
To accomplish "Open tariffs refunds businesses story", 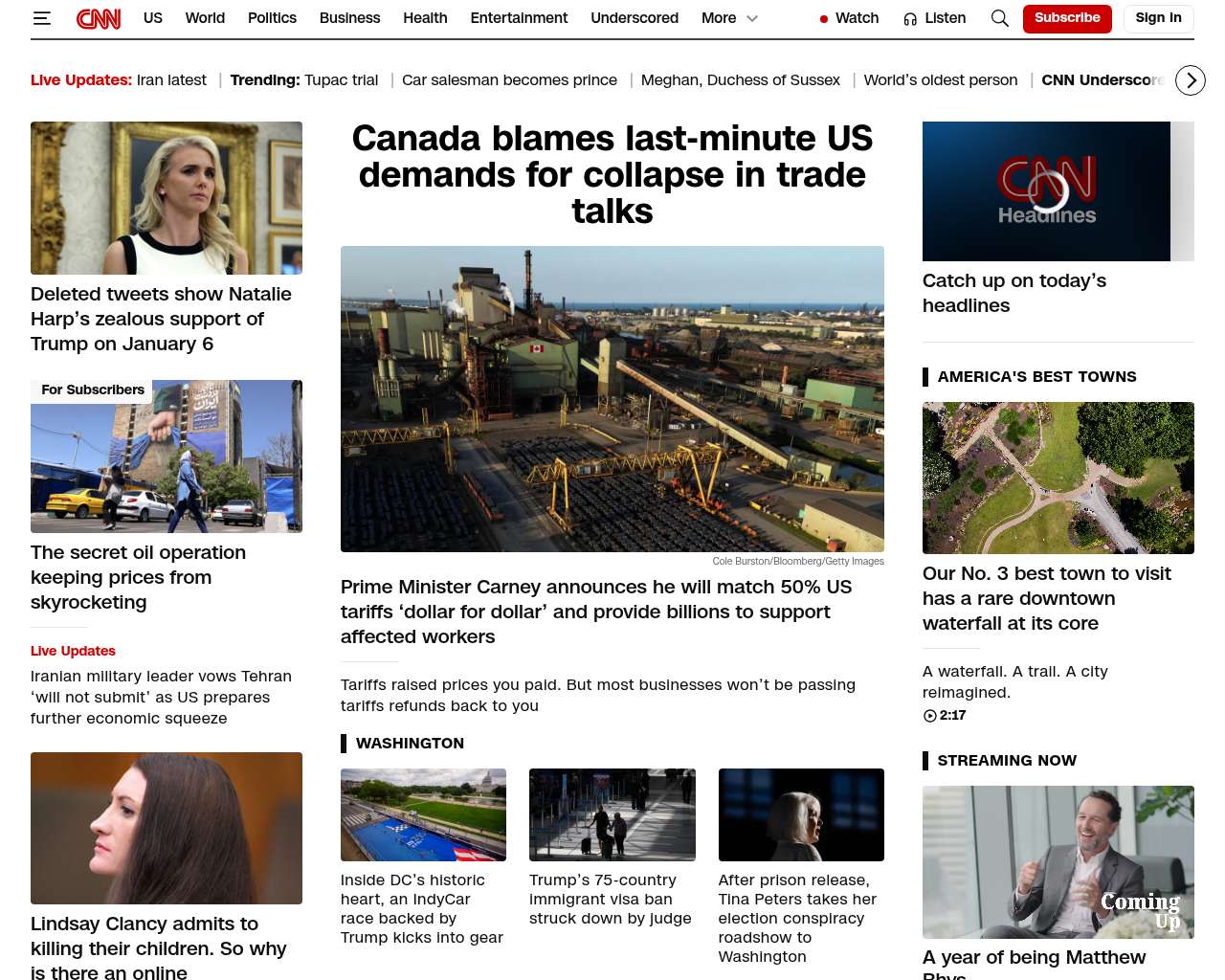I will tap(598, 696).
